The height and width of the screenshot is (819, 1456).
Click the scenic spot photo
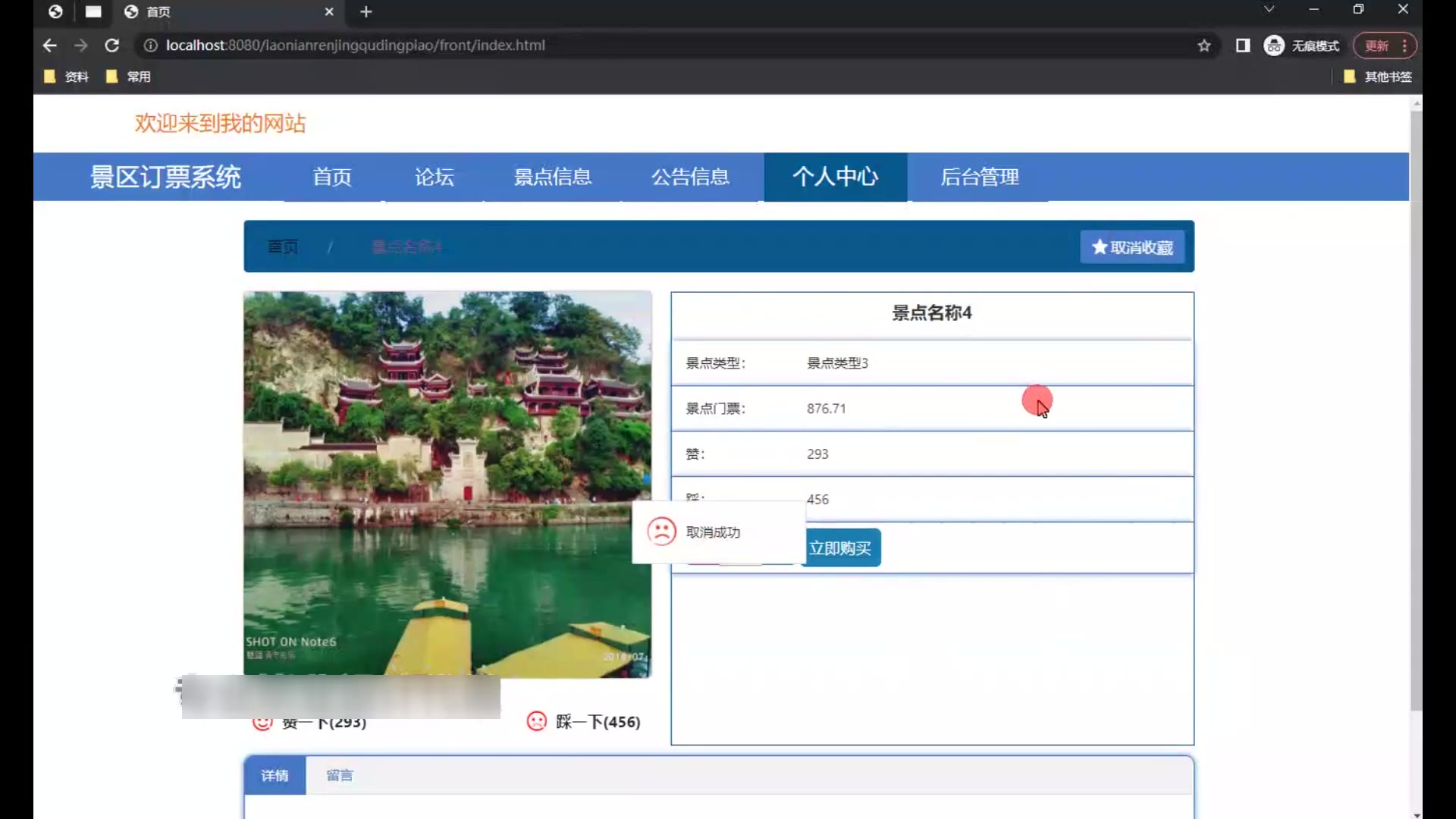447,455
